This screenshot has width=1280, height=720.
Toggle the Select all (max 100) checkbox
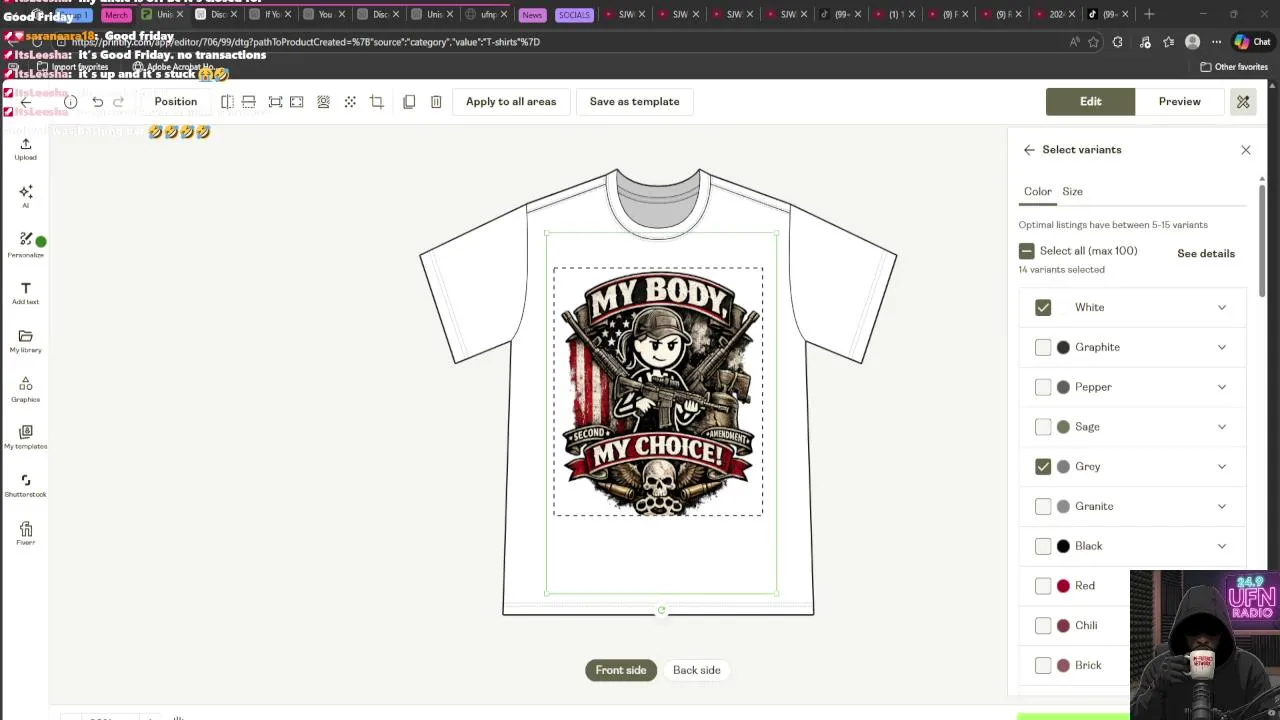[1026, 251]
